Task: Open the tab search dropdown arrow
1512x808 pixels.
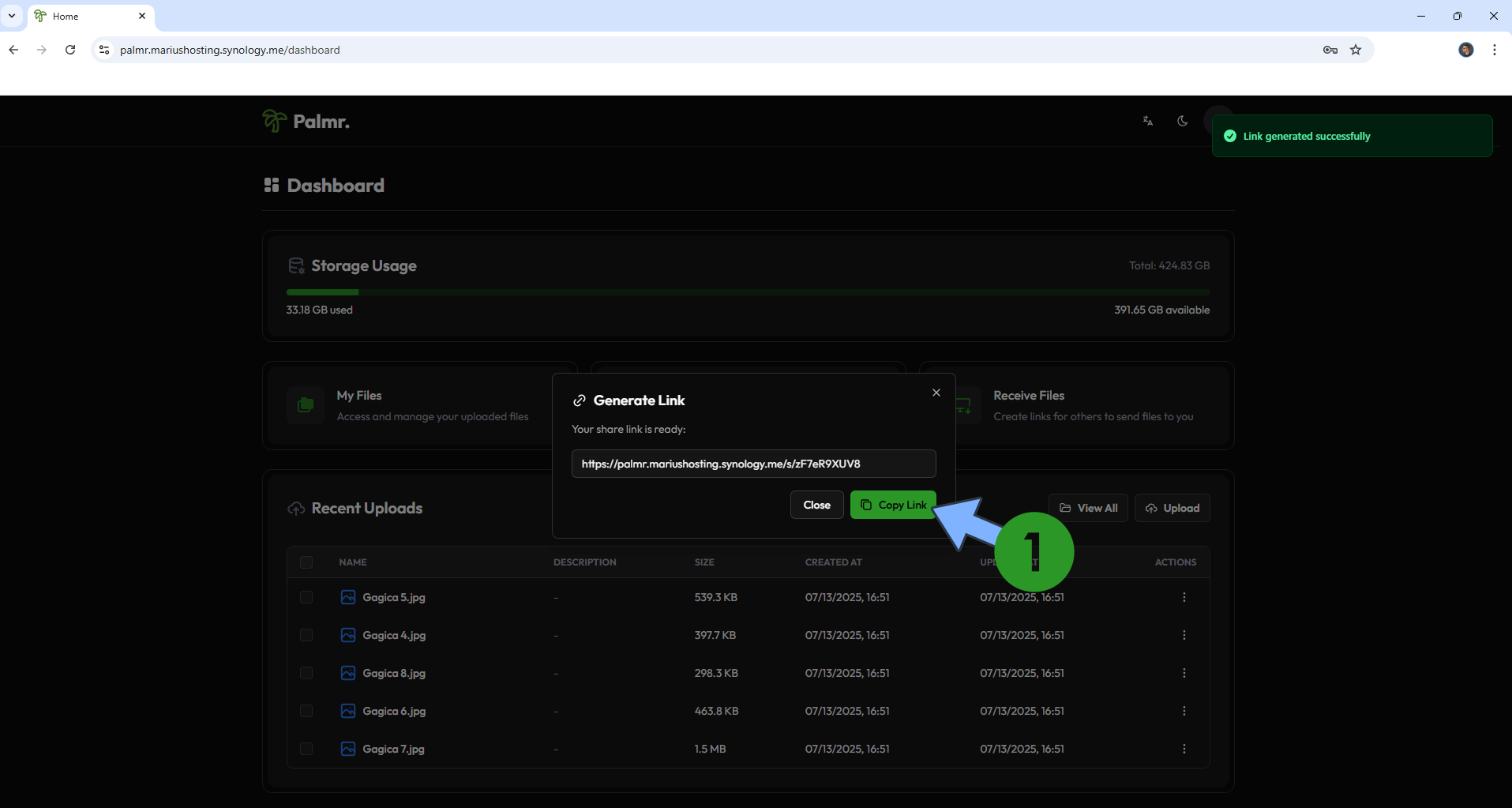Action: coord(12,16)
